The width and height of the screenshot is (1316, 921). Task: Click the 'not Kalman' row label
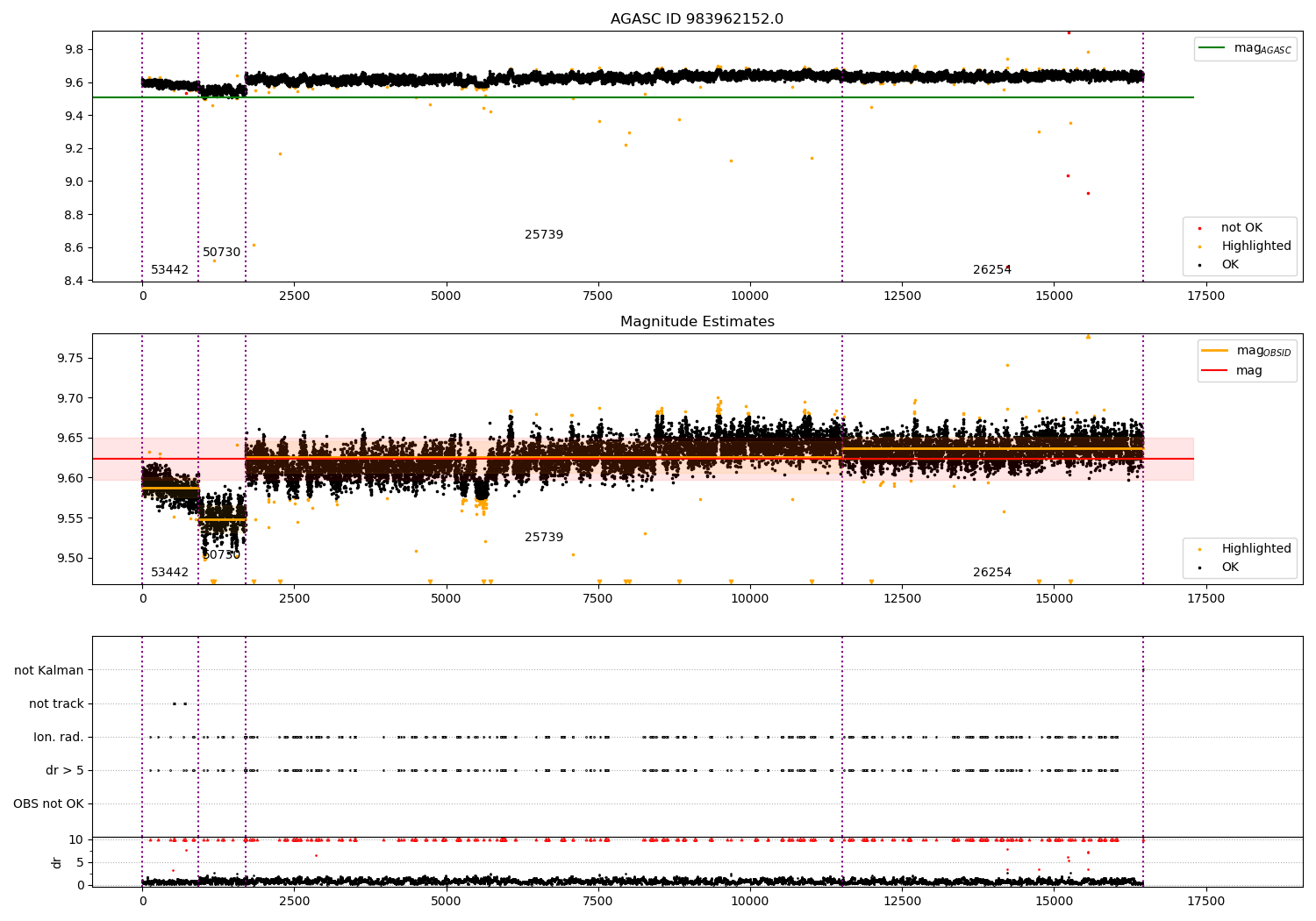[49, 670]
